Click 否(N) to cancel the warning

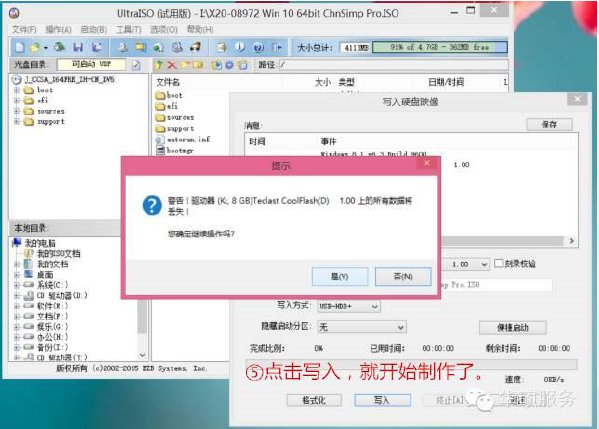click(x=403, y=276)
